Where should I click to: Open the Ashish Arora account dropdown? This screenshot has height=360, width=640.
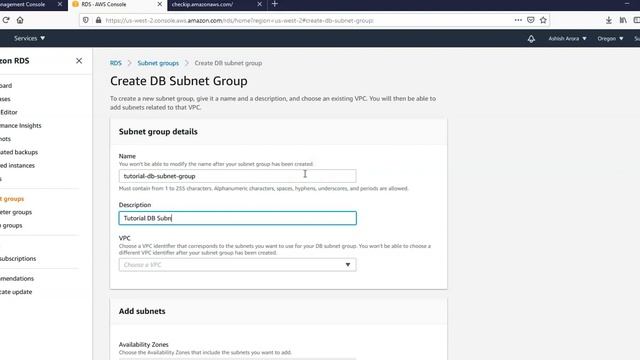click(x=567, y=38)
